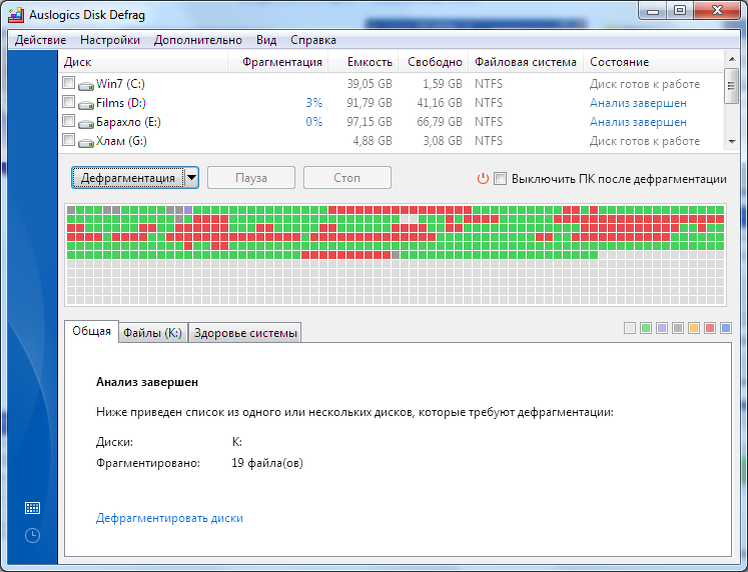Click the blue legend swatch
The image size is (748, 572).
[726, 328]
